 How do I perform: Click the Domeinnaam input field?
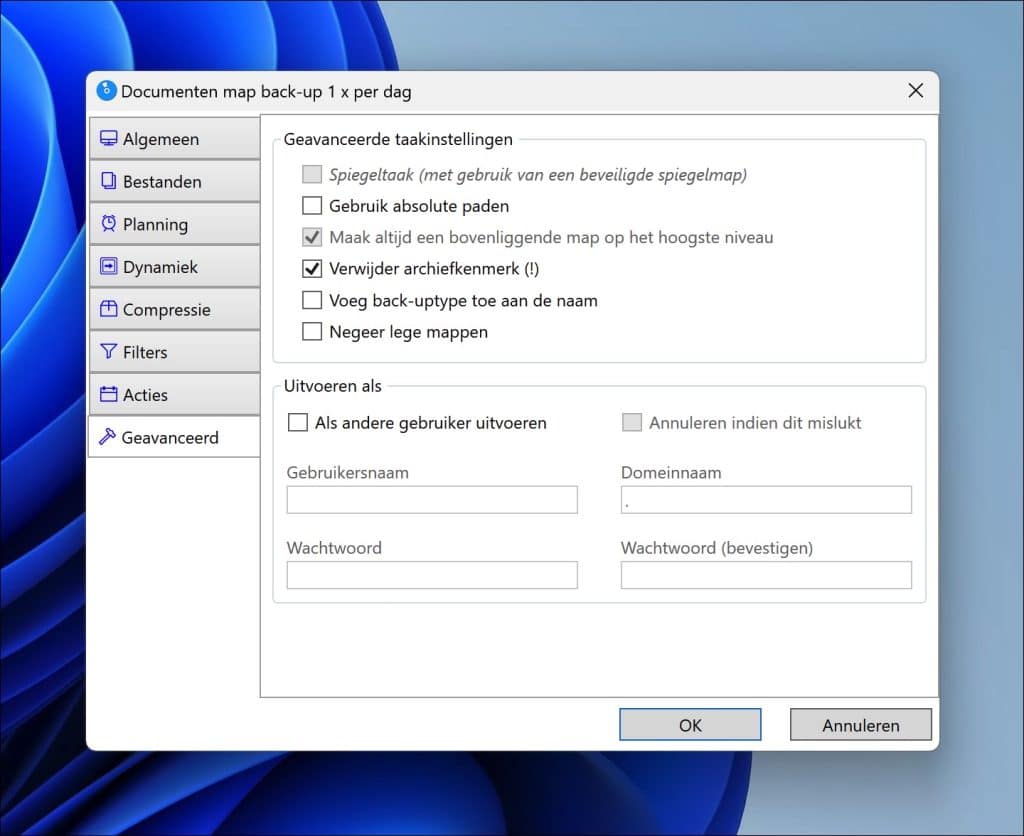point(766,500)
